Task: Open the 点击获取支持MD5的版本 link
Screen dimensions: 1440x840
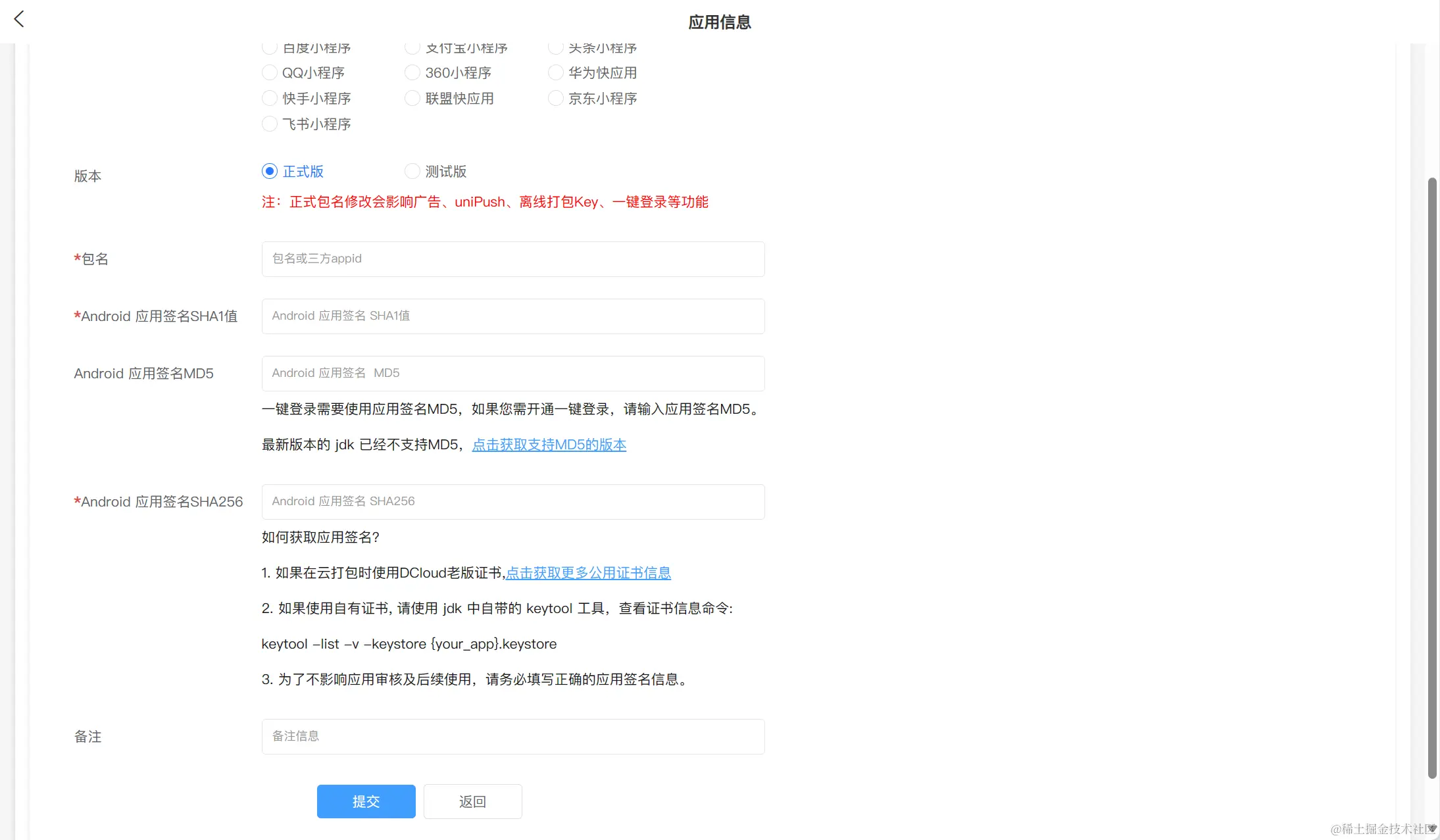Action: (549, 445)
